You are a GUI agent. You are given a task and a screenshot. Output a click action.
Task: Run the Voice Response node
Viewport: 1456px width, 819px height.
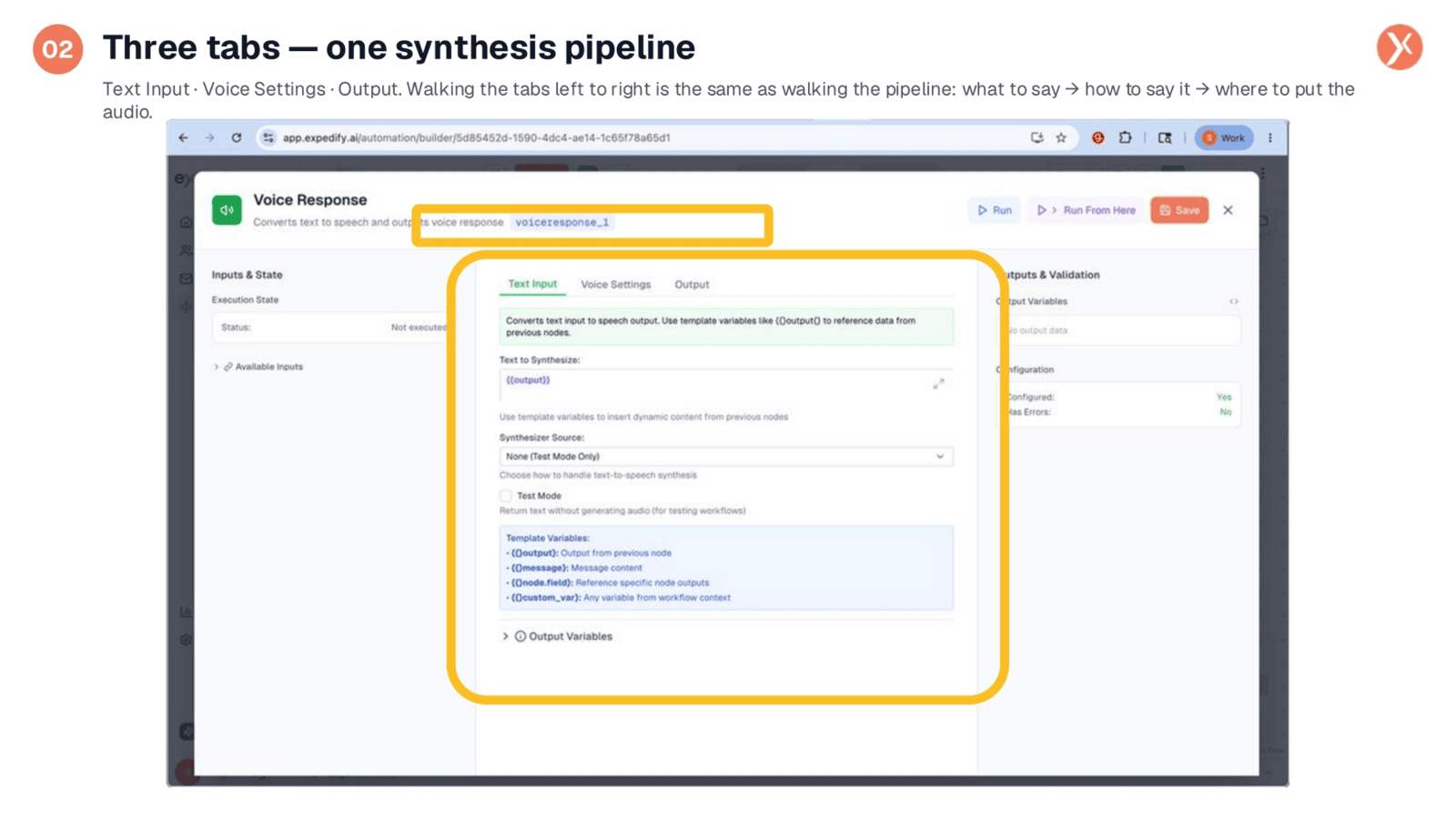point(995,210)
